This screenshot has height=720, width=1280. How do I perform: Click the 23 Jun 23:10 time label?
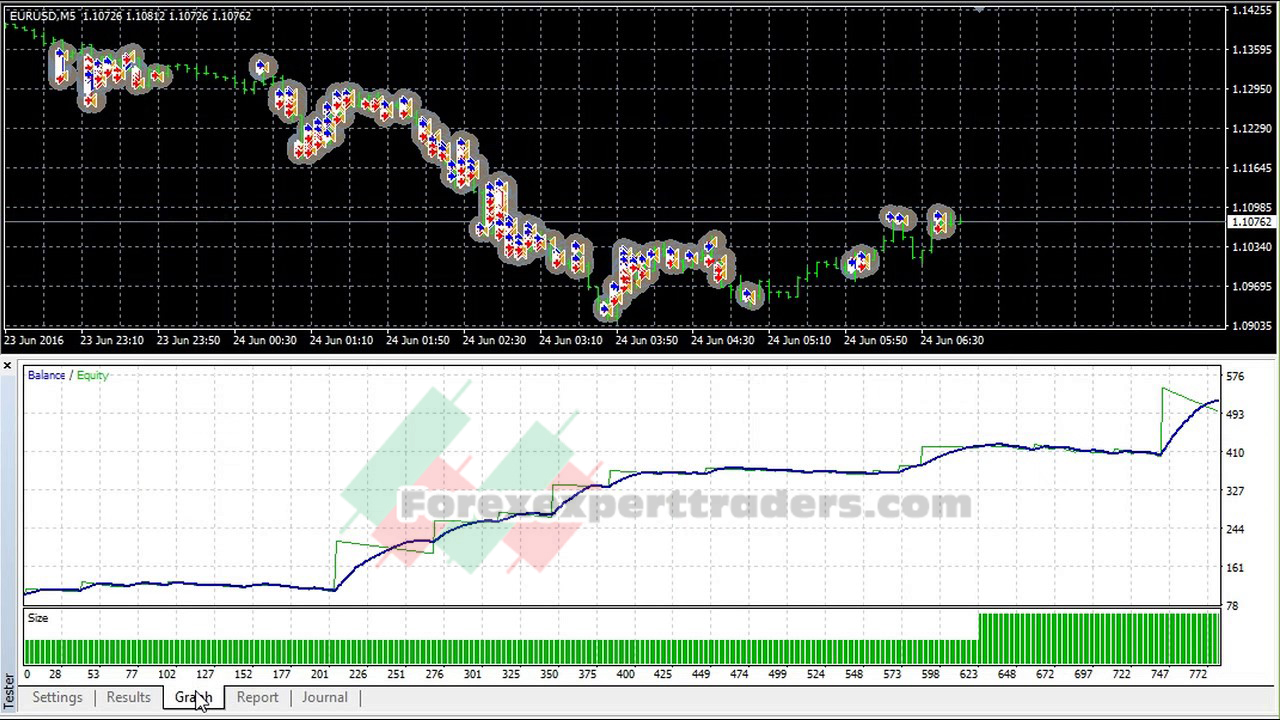coord(112,340)
